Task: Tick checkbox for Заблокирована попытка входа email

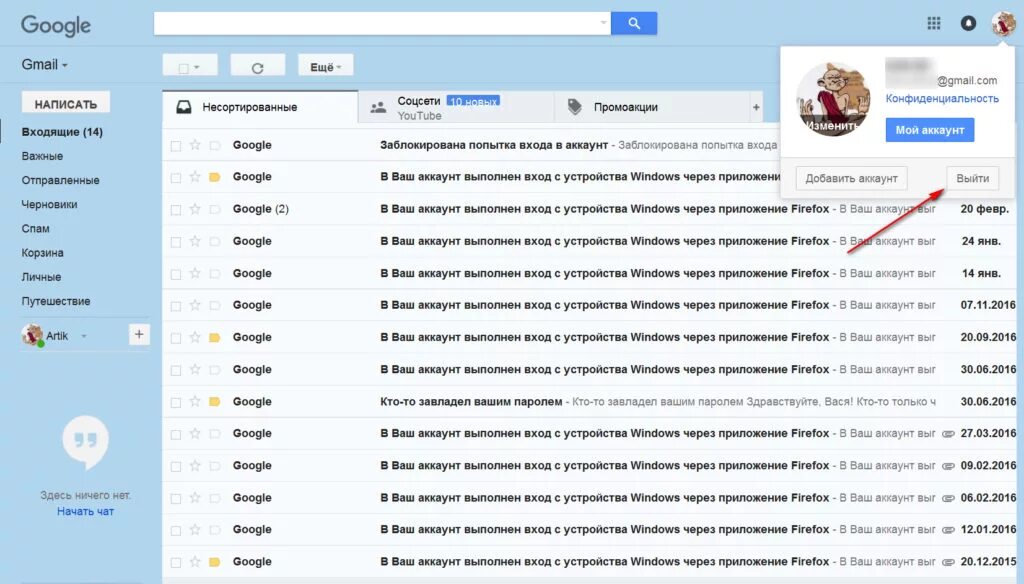Action: [x=176, y=146]
